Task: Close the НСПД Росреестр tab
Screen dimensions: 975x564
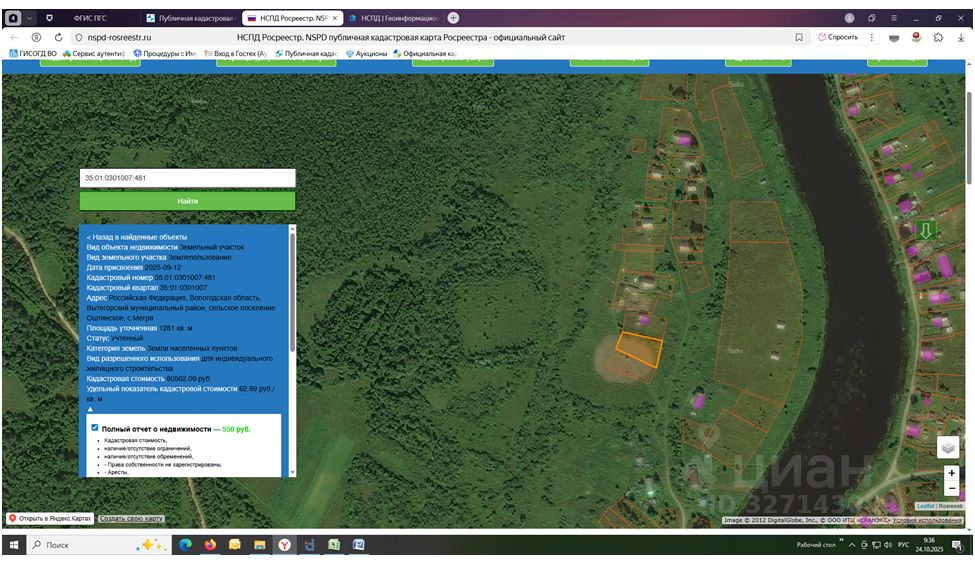Action: point(335,18)
